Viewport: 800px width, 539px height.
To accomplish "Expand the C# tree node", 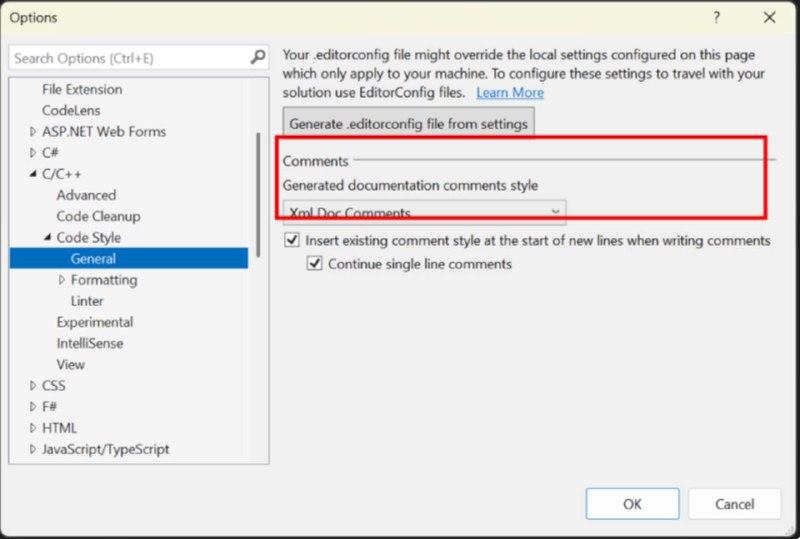I will pos(33,153).
